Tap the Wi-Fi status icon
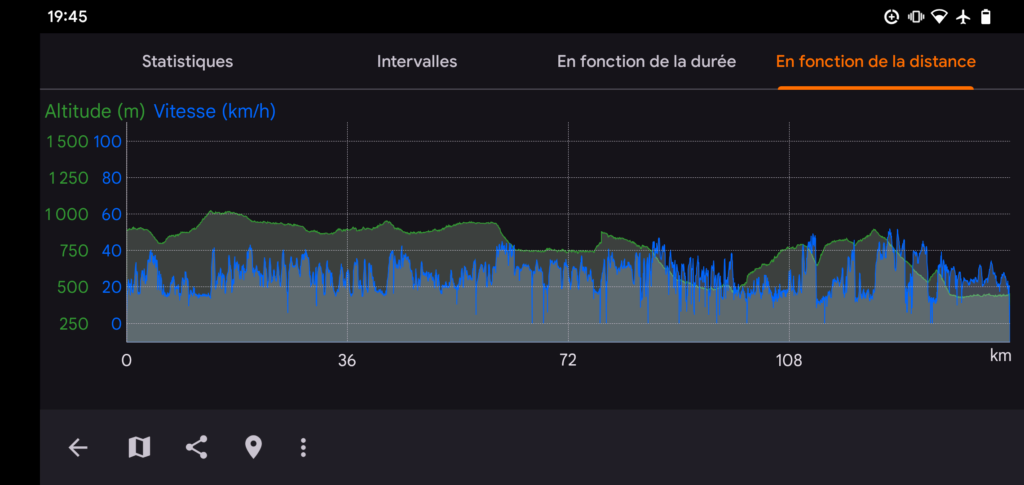Image resolution: width=1024 pixels, height=485 pixels. [x=939, y=17]
